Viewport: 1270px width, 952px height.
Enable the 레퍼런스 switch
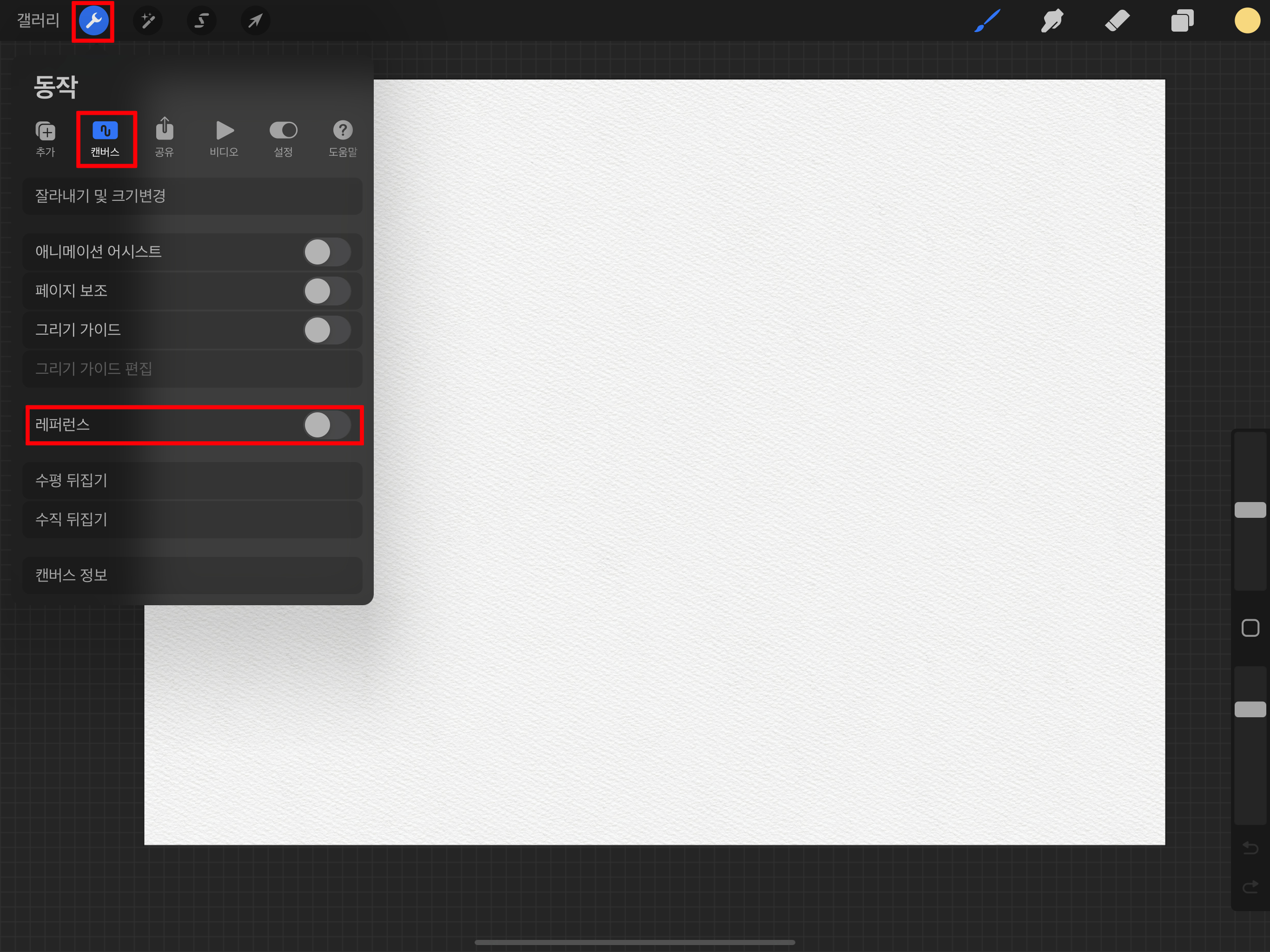327,425
